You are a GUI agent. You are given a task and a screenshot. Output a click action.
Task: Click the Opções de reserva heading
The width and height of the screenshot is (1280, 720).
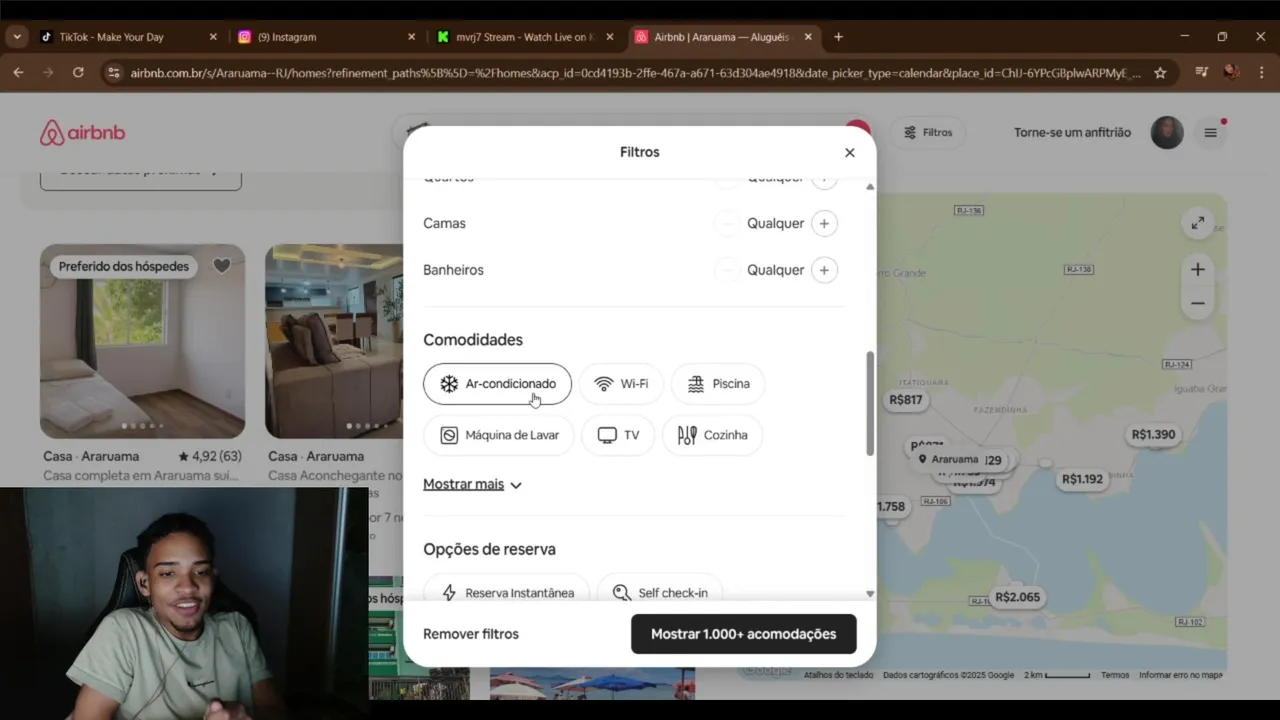489,549
